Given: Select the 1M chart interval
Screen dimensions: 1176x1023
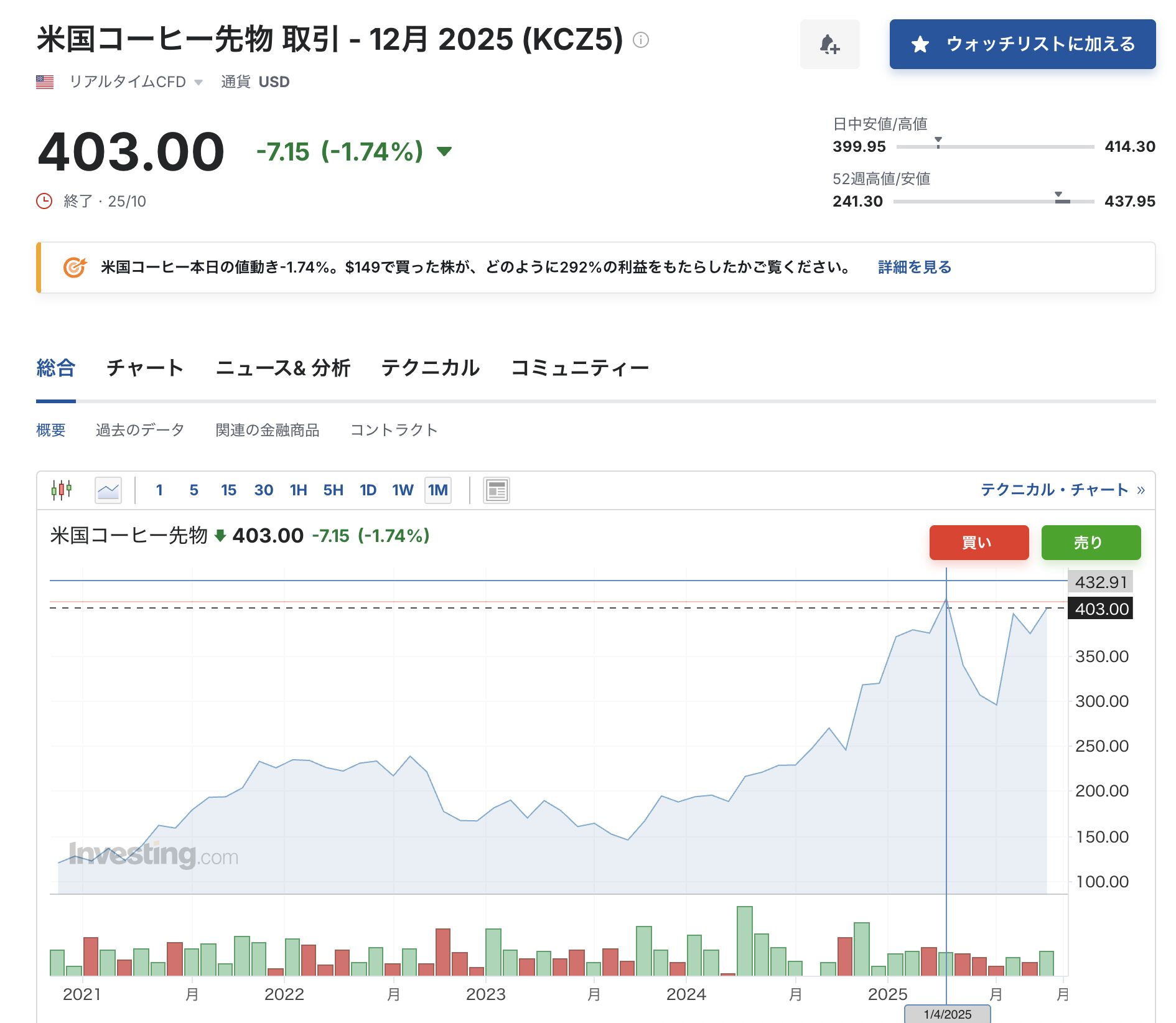Looking at the screenshot, I should point(437,490).
